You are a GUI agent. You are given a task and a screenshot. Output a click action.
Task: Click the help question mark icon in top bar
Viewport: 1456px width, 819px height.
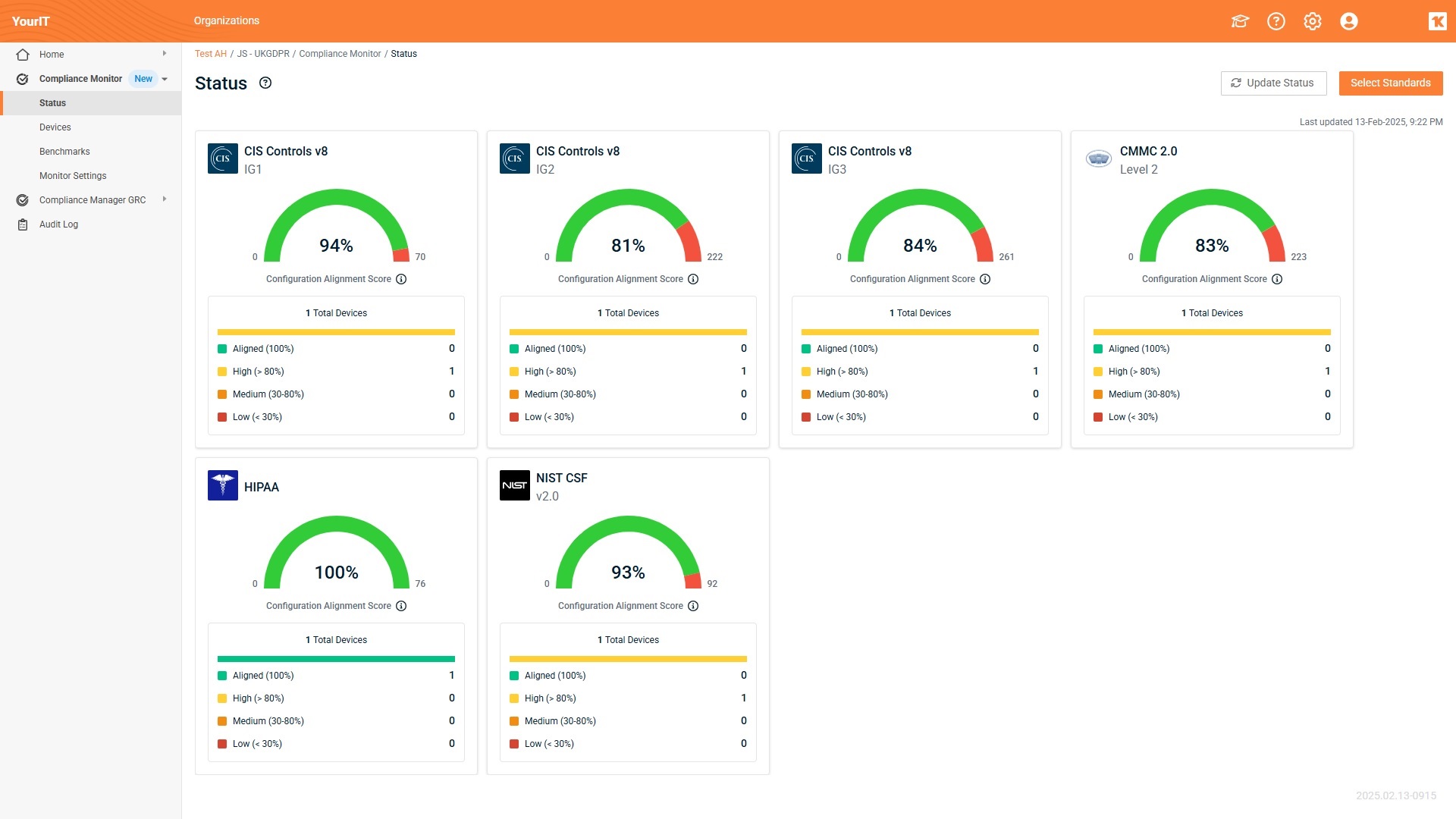[x=1276, y=20]
